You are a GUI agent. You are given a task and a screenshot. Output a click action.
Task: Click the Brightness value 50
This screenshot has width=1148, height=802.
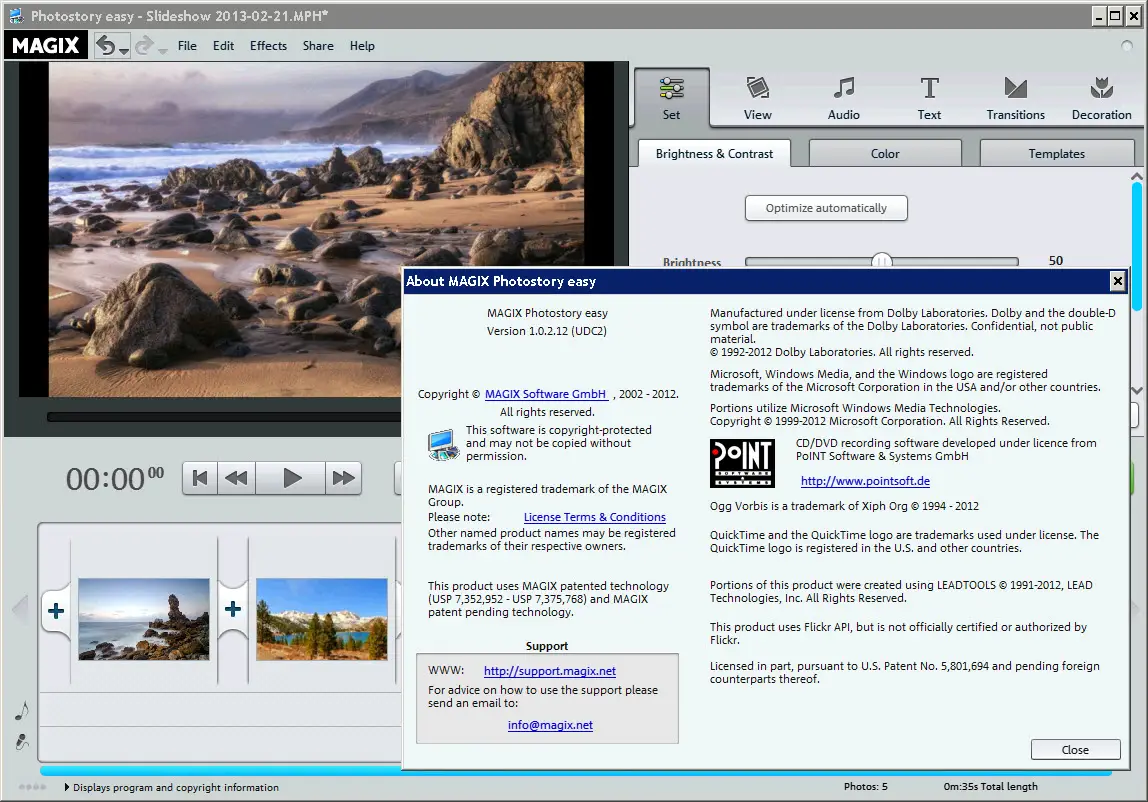[1055, 261]
